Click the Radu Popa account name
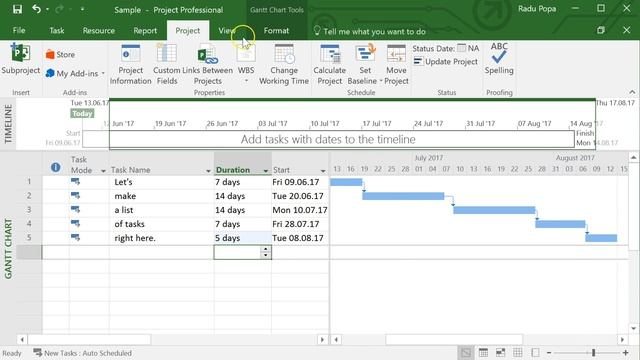The image size is (640, 360). point(537,9)
